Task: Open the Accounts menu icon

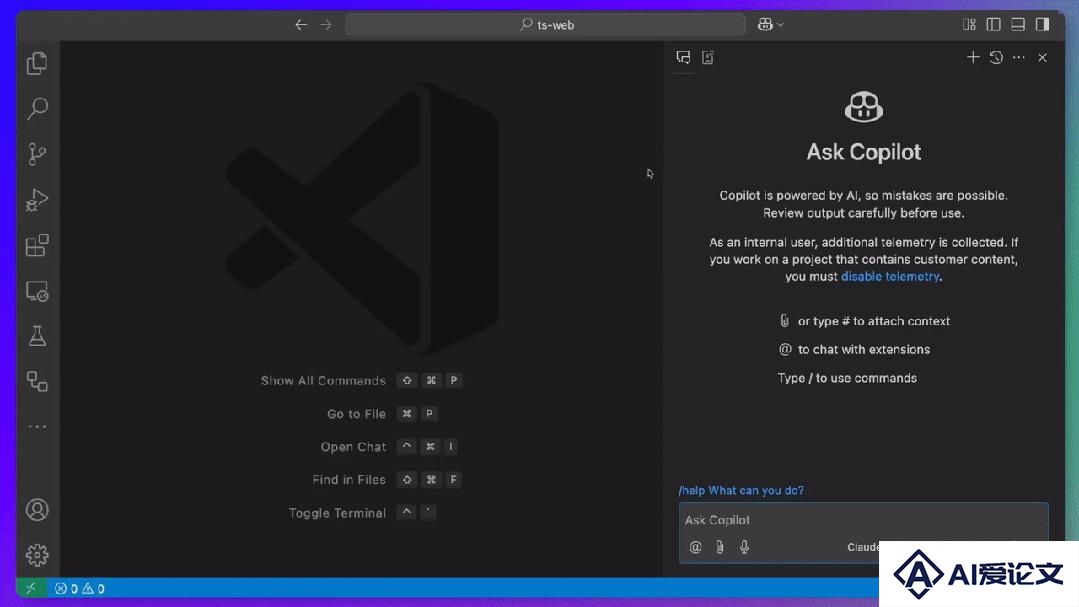Action: pos(37,510)
